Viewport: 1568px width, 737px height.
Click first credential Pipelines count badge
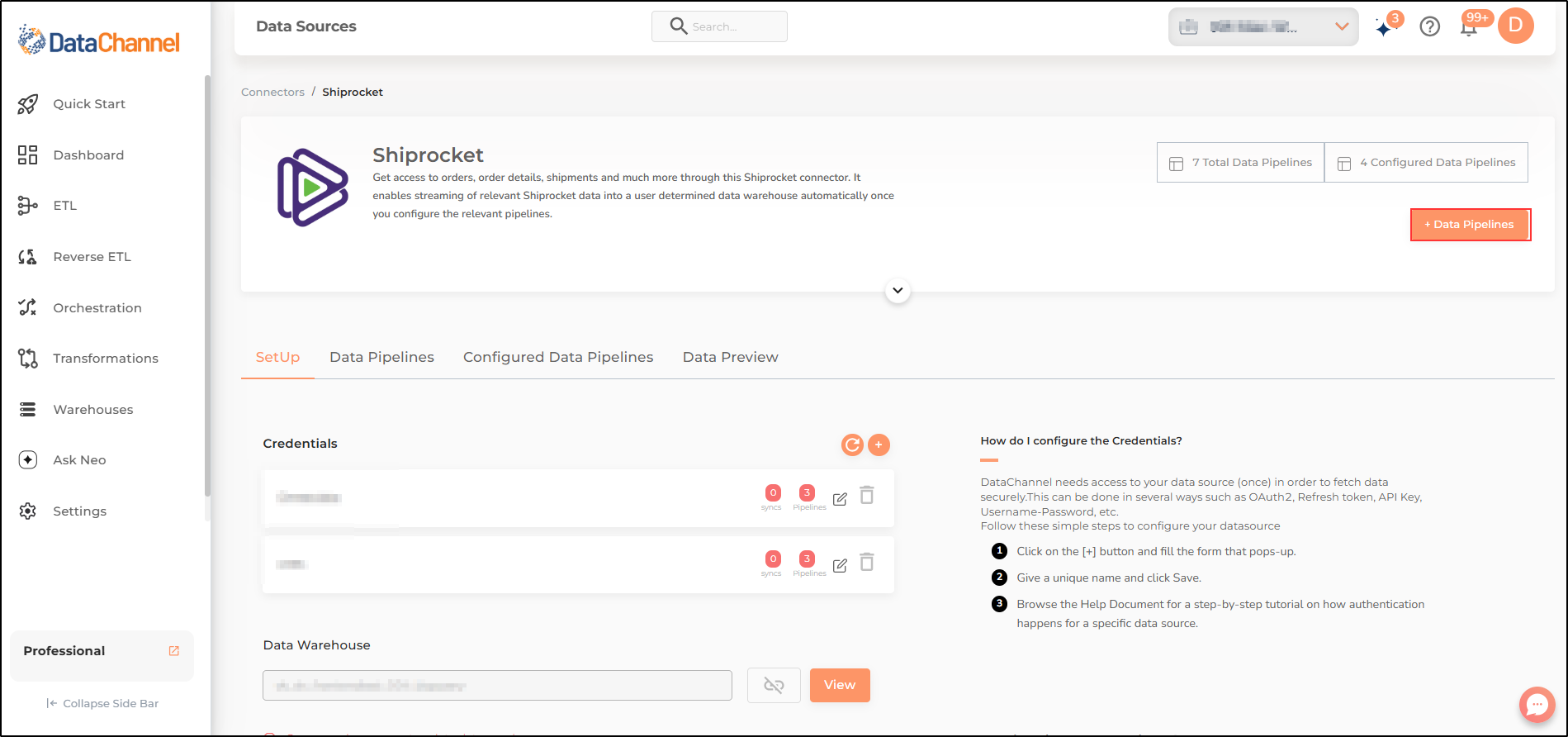click(x=807, y=493)
